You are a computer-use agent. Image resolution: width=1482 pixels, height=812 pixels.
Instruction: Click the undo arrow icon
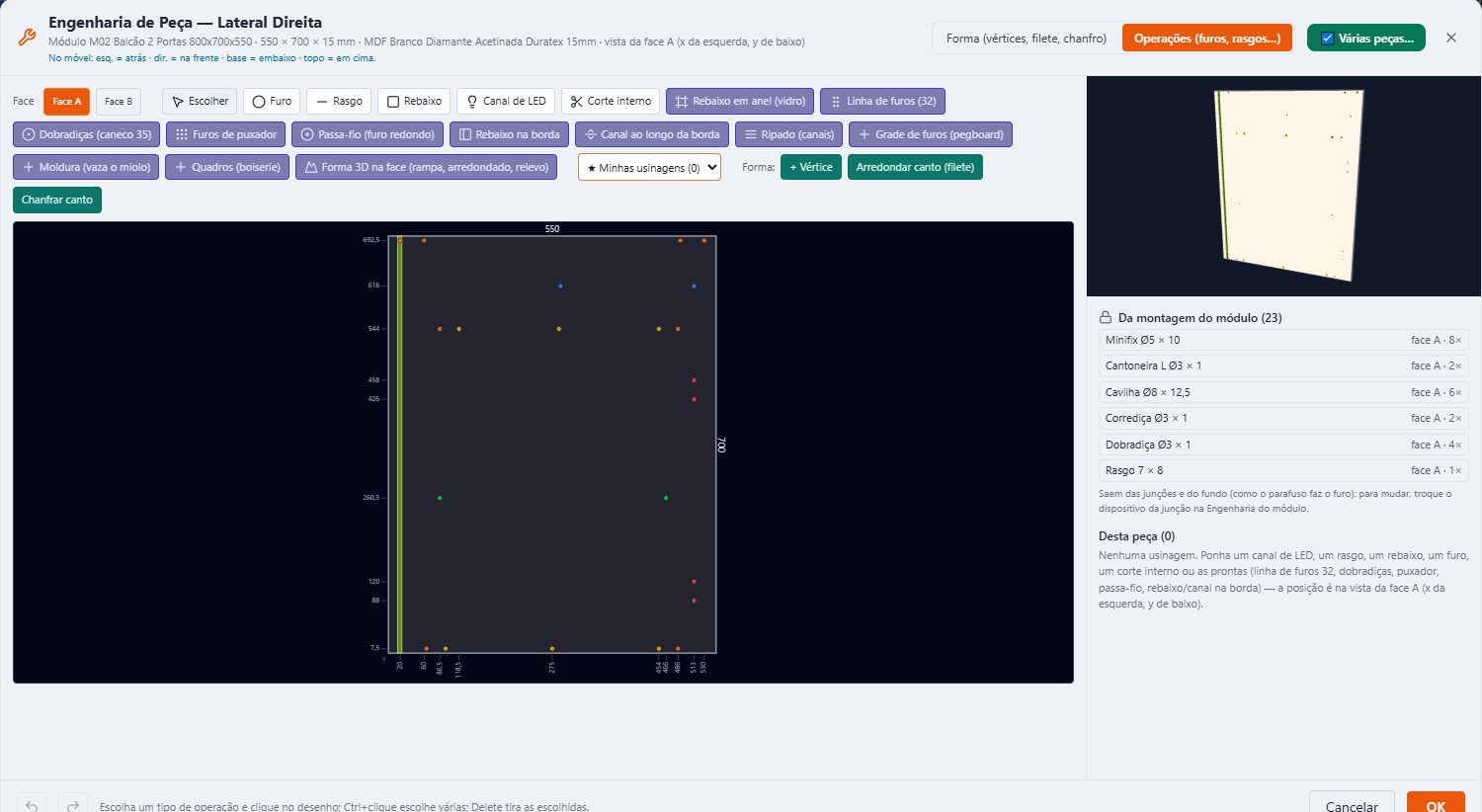32,805
